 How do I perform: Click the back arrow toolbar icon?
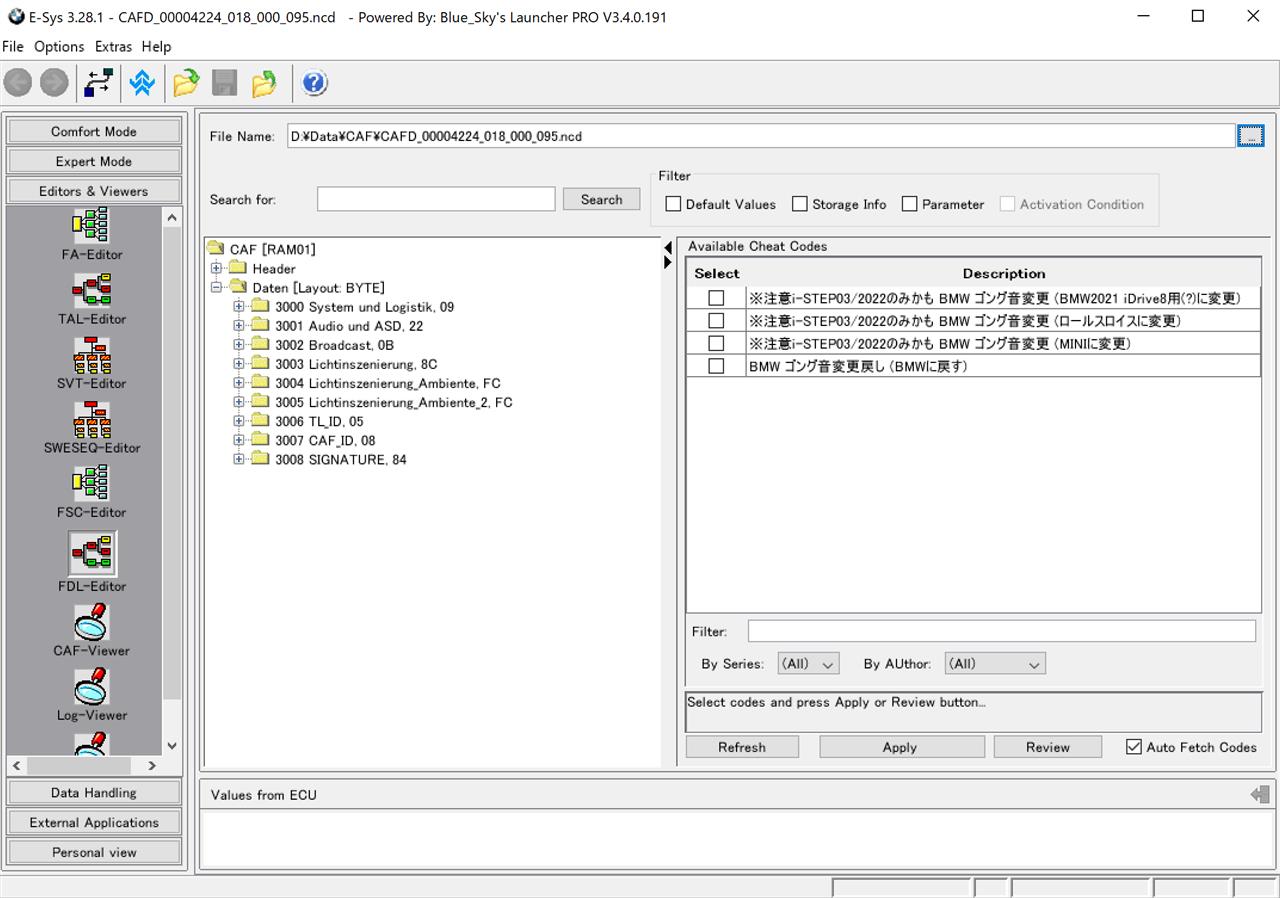click(x=18, y=83)
